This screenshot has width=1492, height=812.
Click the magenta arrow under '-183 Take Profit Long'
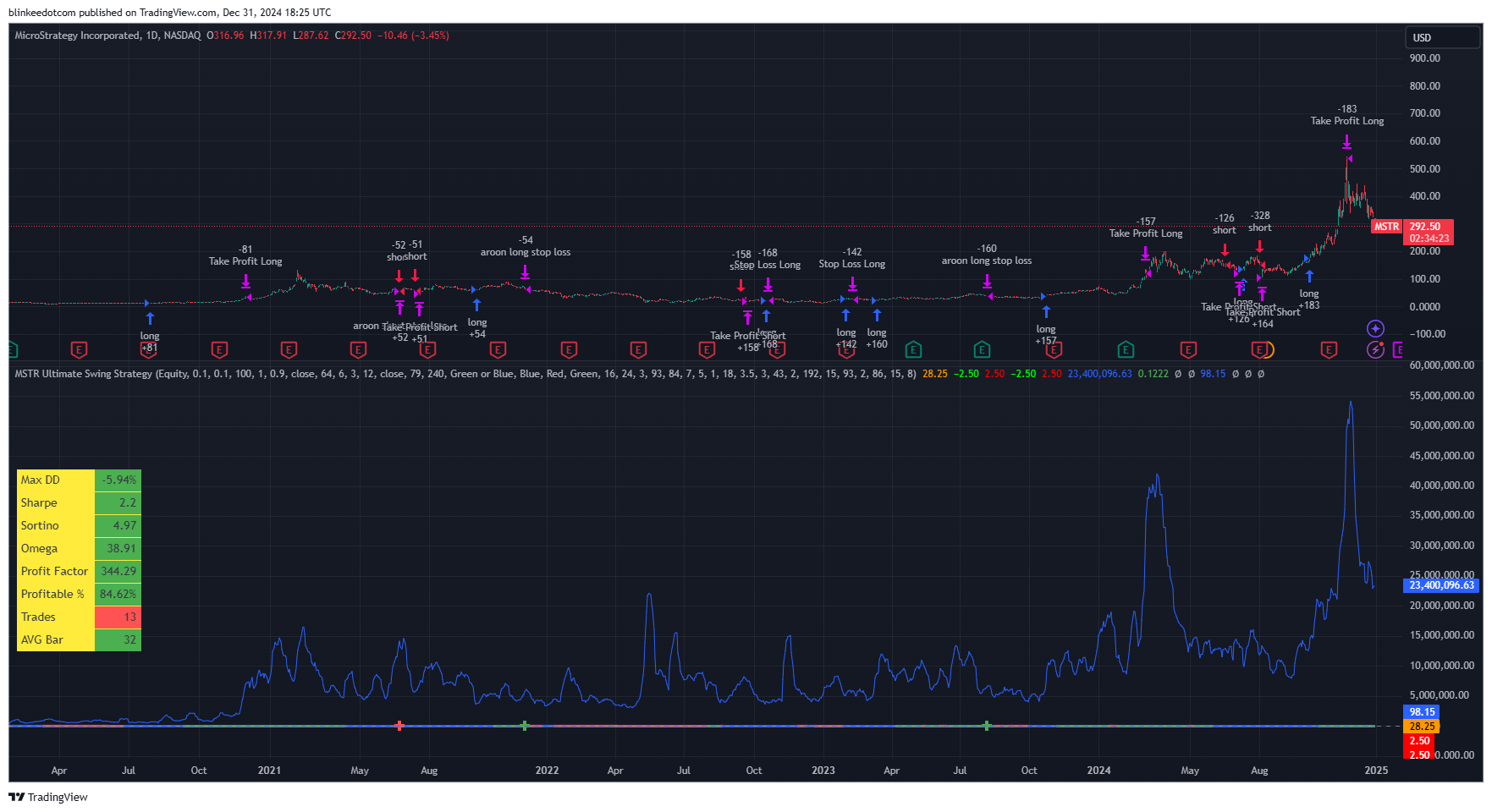click(1346, 142)
